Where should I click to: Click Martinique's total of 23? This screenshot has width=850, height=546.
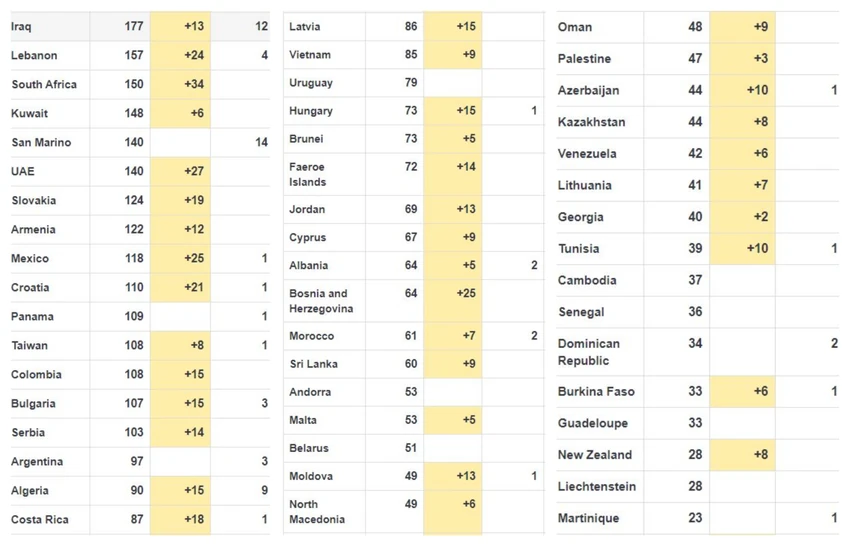(x=695, y=518)
